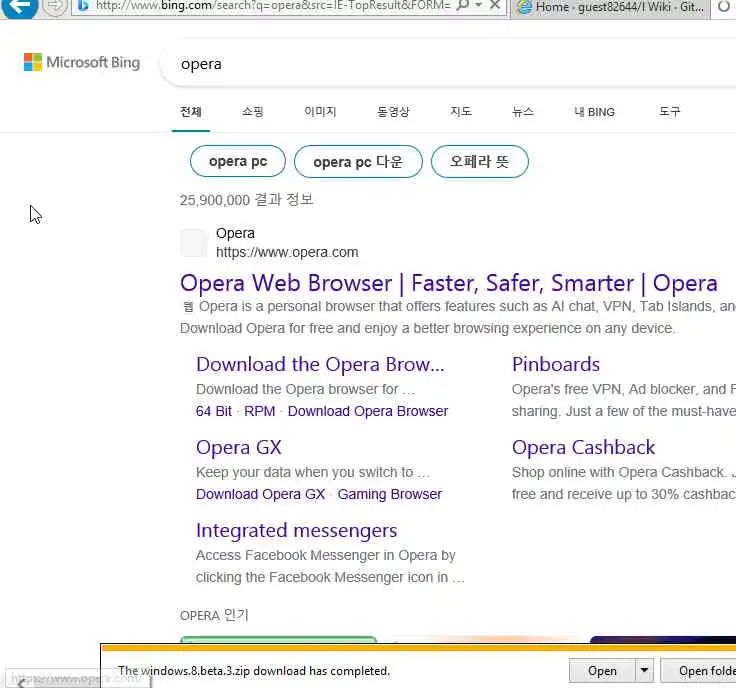Viewport: 736px width, 688px height.
Task: Click the Microsoft Bing logo
Action: (82, 62)
